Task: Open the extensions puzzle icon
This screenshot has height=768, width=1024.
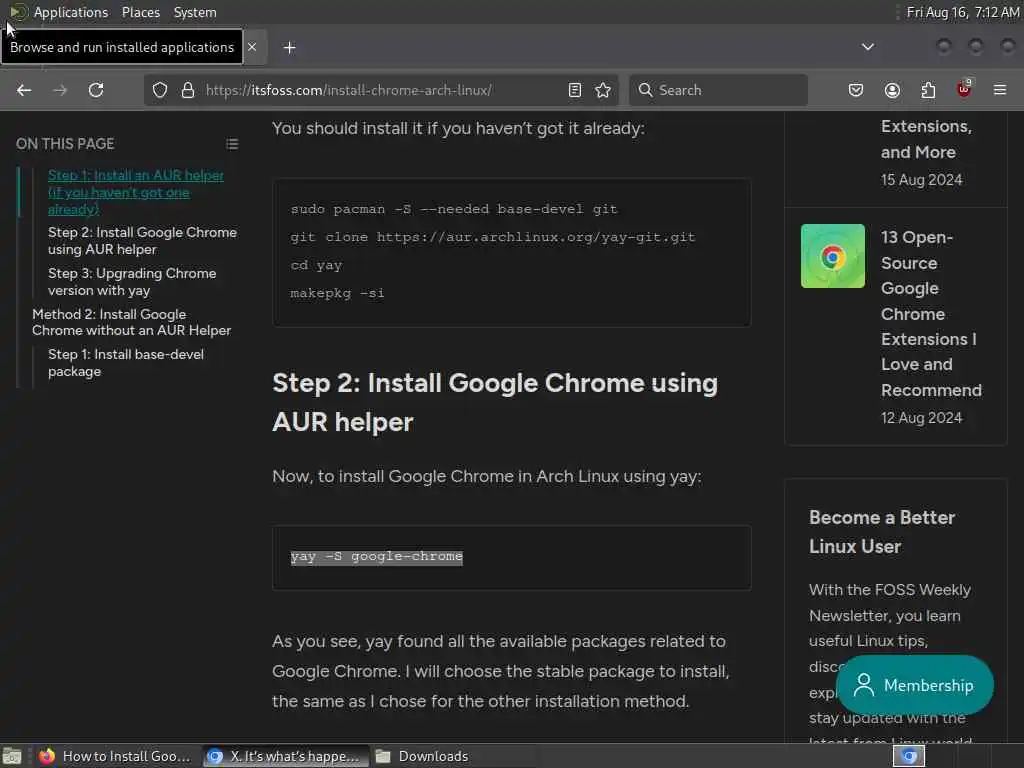Action: [928, 90]
